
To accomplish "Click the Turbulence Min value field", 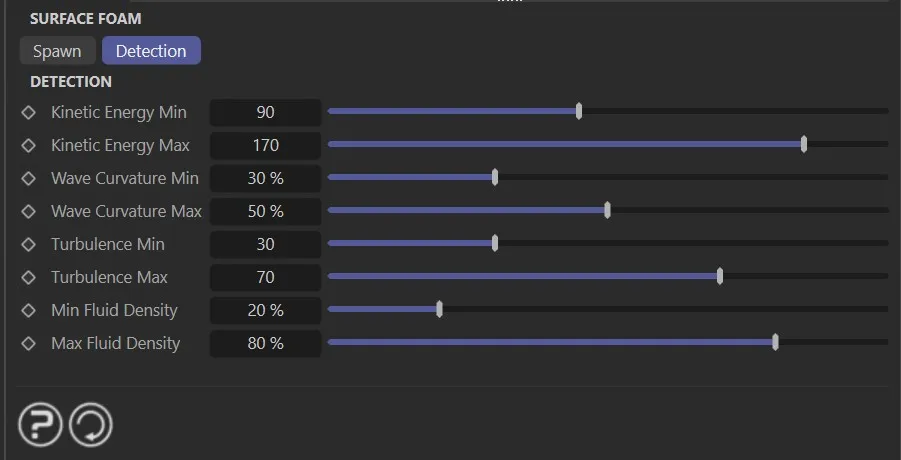I will coord(265,244).
